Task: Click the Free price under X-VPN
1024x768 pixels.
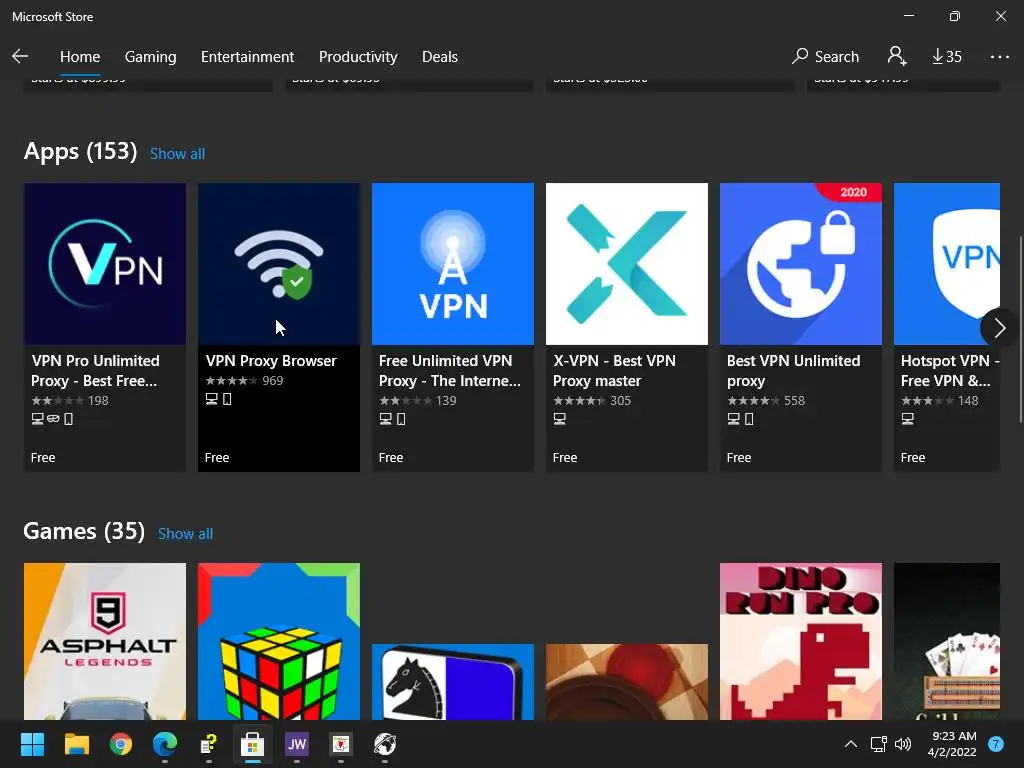Action: coord(565,458)
